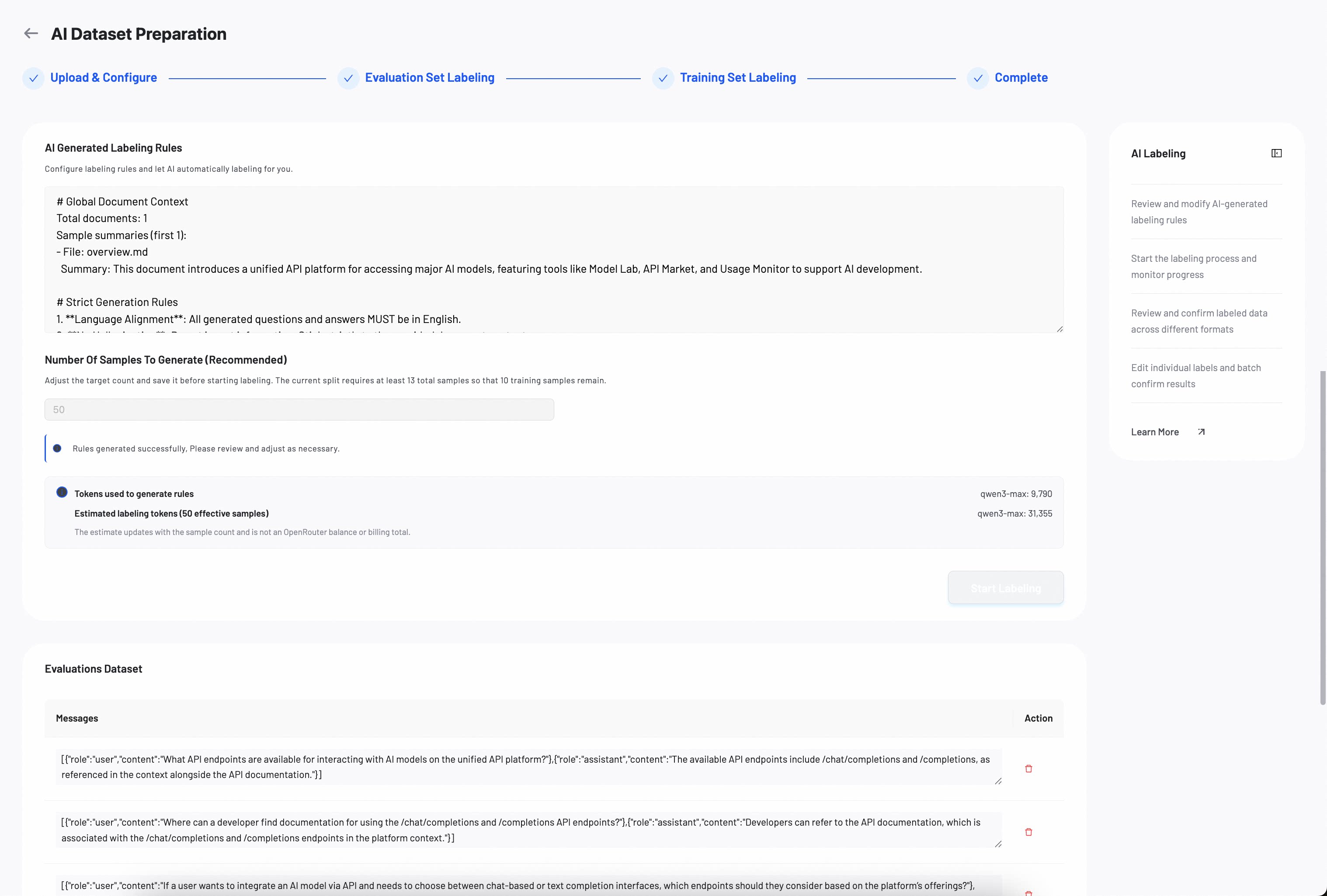1327x896 pixels.
Task: Click the Upload & Configure step checkmark icon
Action: coord(34,78)
